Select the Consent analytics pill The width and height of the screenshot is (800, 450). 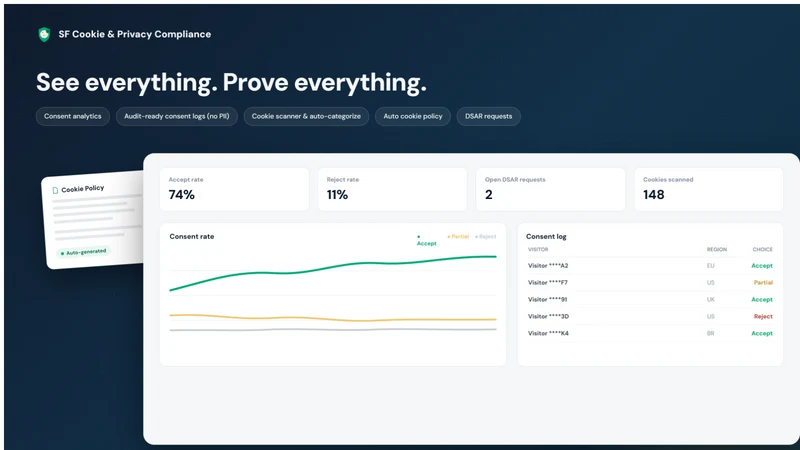tap(72, 116)
